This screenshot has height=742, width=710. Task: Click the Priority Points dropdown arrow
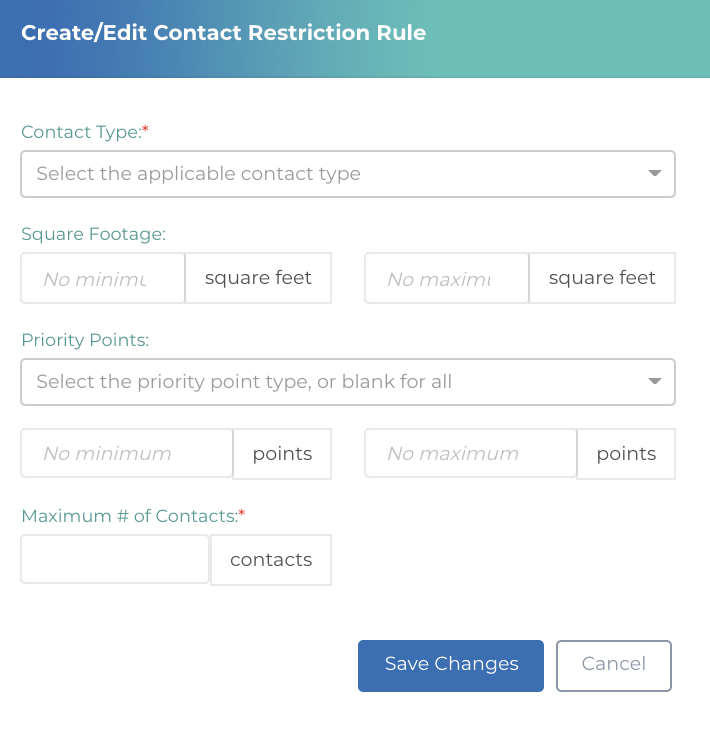click(655, 382)
